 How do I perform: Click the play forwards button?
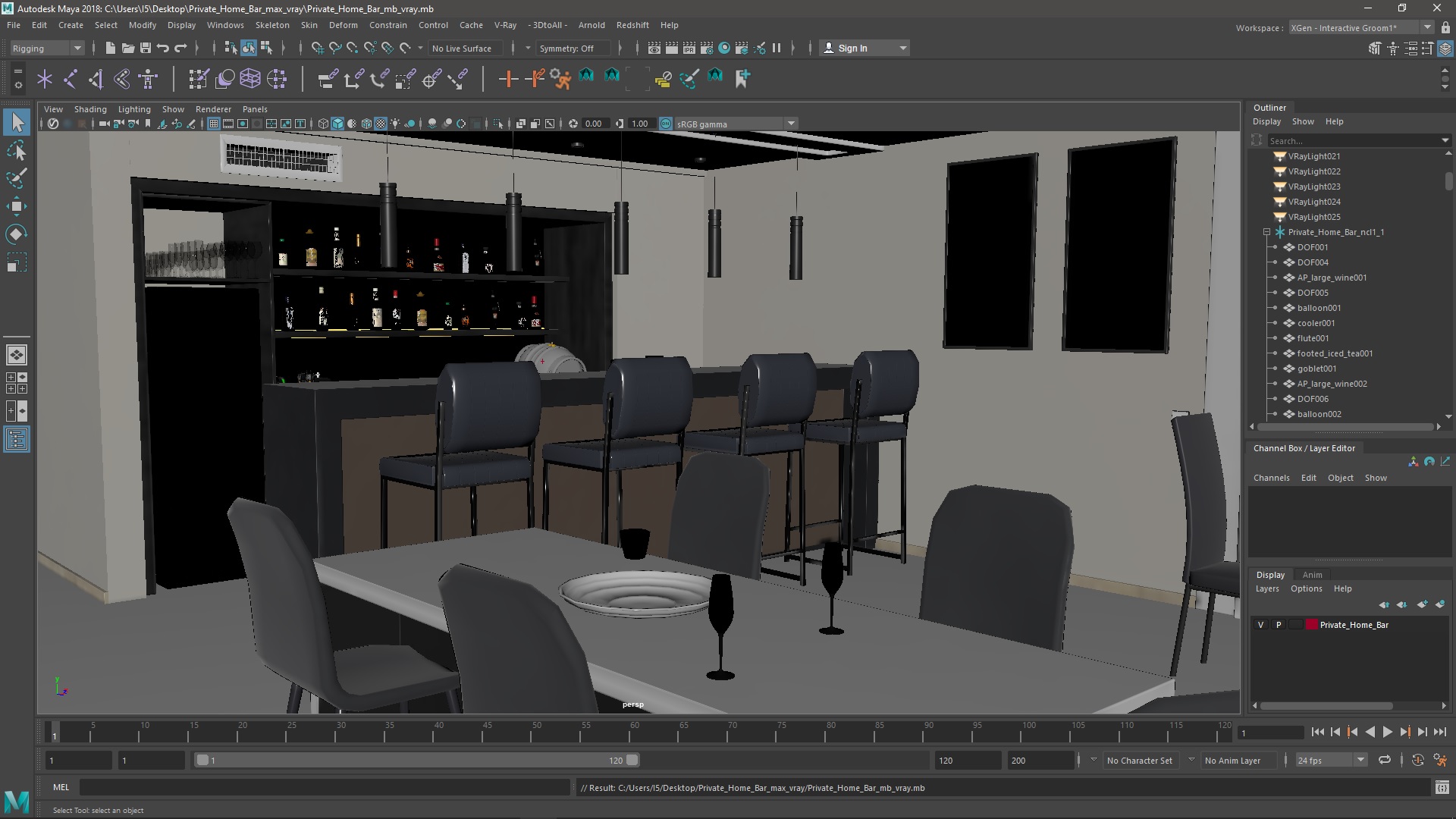point(1387,732)
